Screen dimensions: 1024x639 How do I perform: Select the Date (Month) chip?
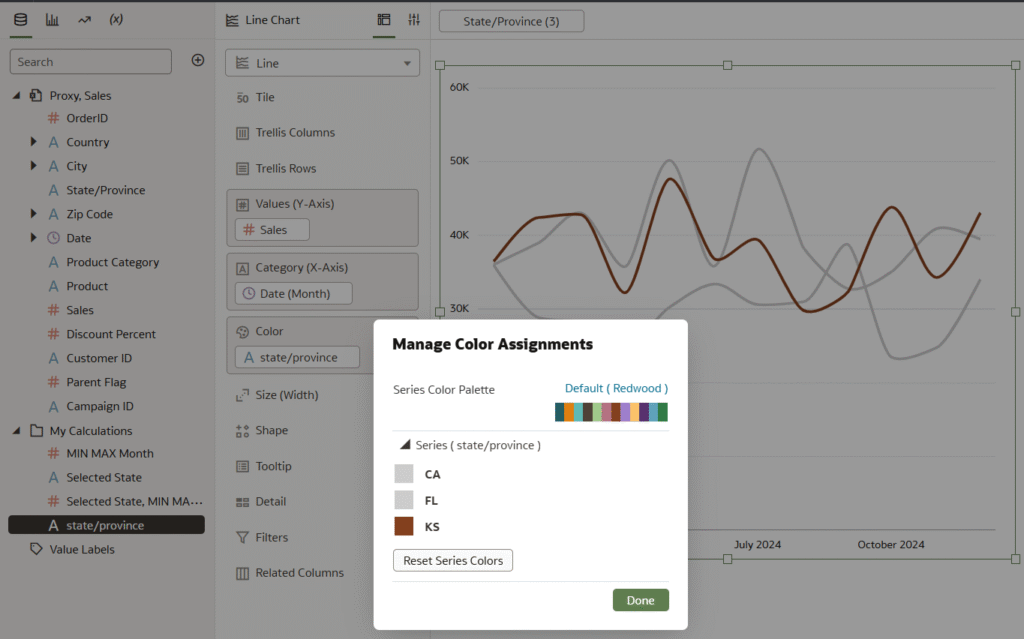click(294, 293)
